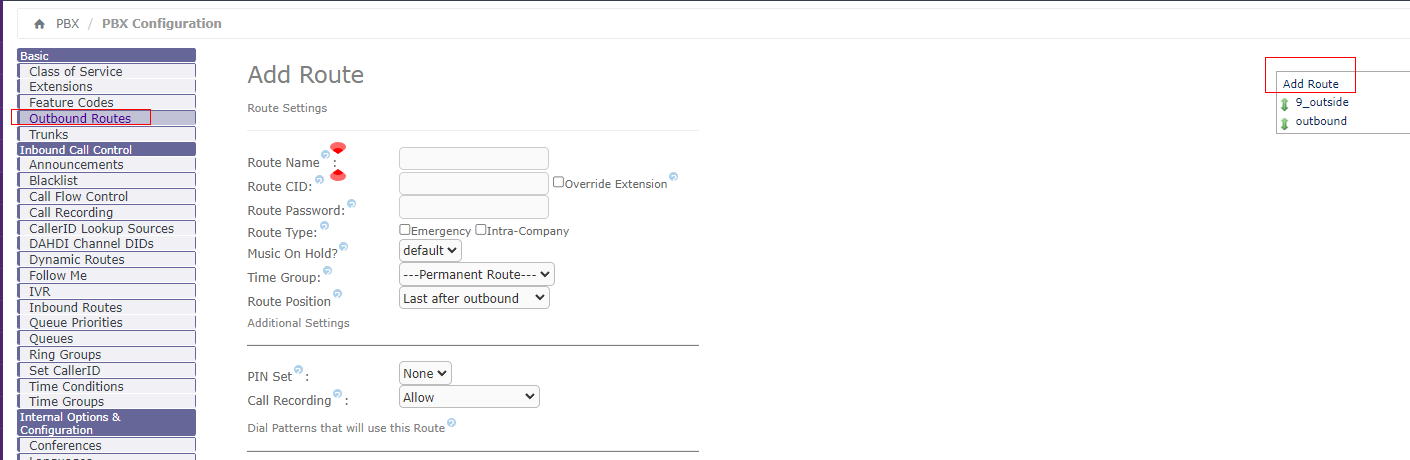Check the Emergency route type box
This screenshot has height=460, width=1410.
pos(405,230)
